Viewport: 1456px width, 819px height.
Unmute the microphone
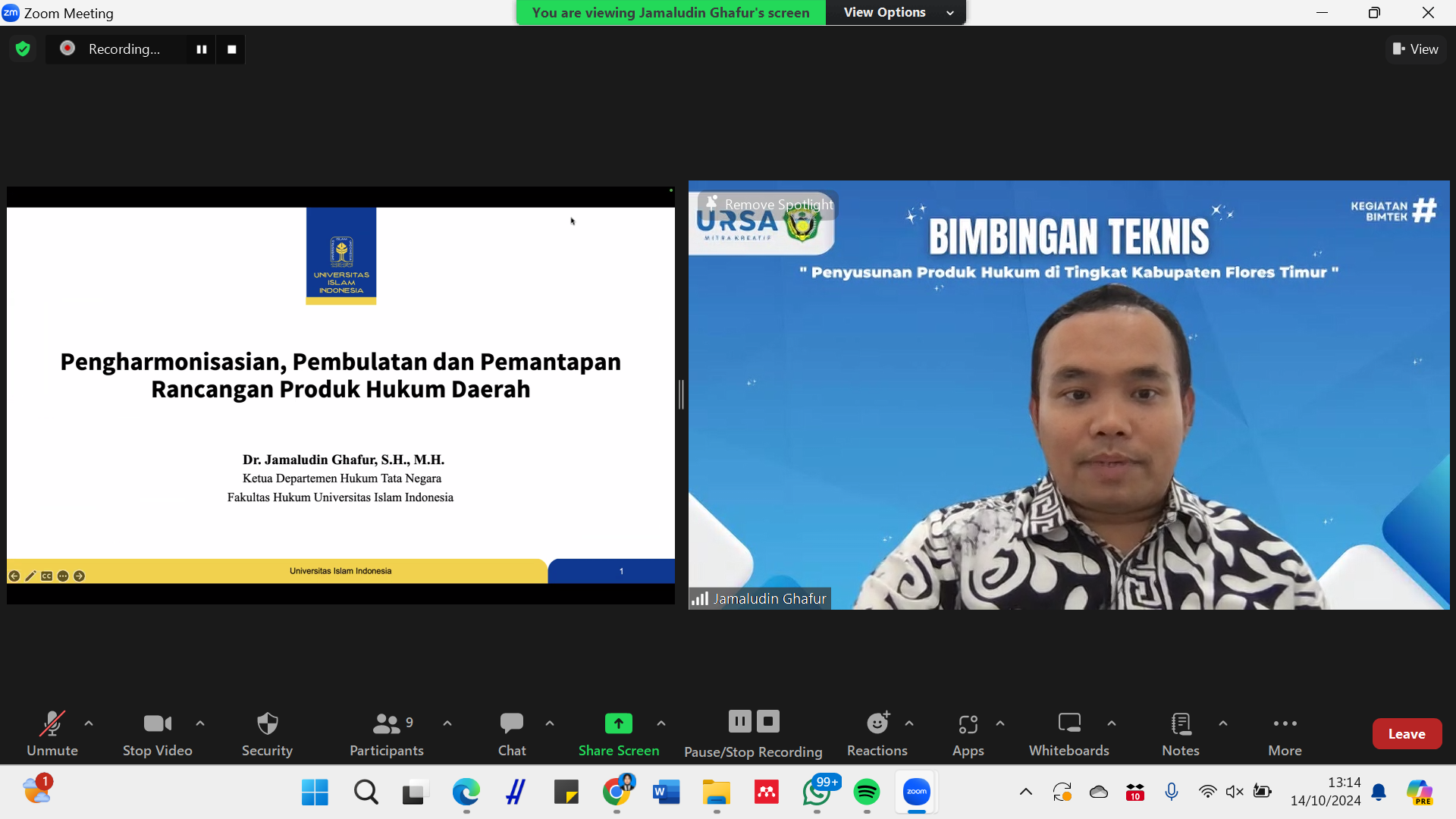(x=52, y=724)
